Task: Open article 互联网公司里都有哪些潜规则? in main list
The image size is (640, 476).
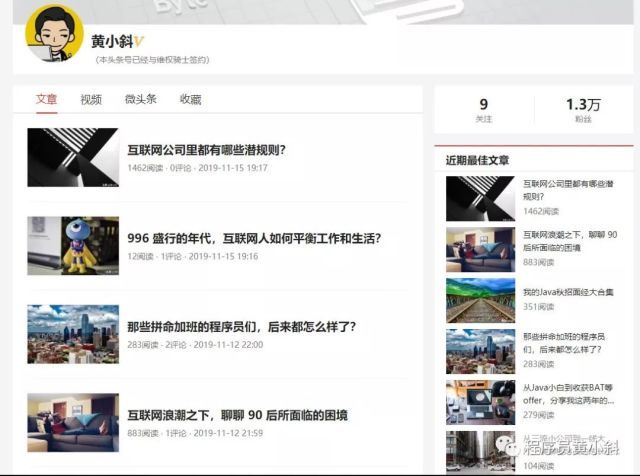Action: point(207,150)
